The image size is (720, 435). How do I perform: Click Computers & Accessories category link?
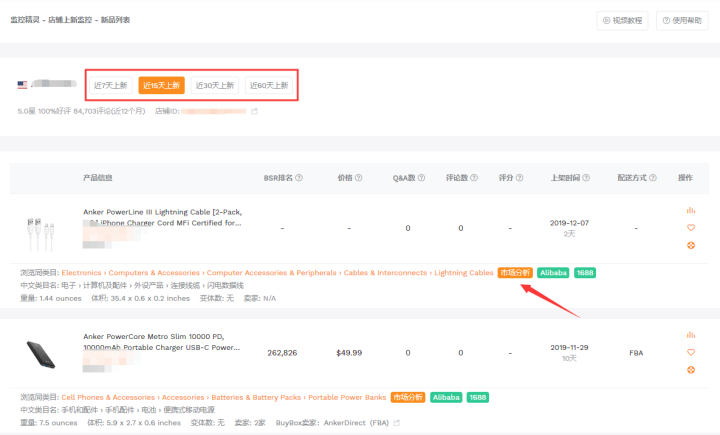point(154,273)
